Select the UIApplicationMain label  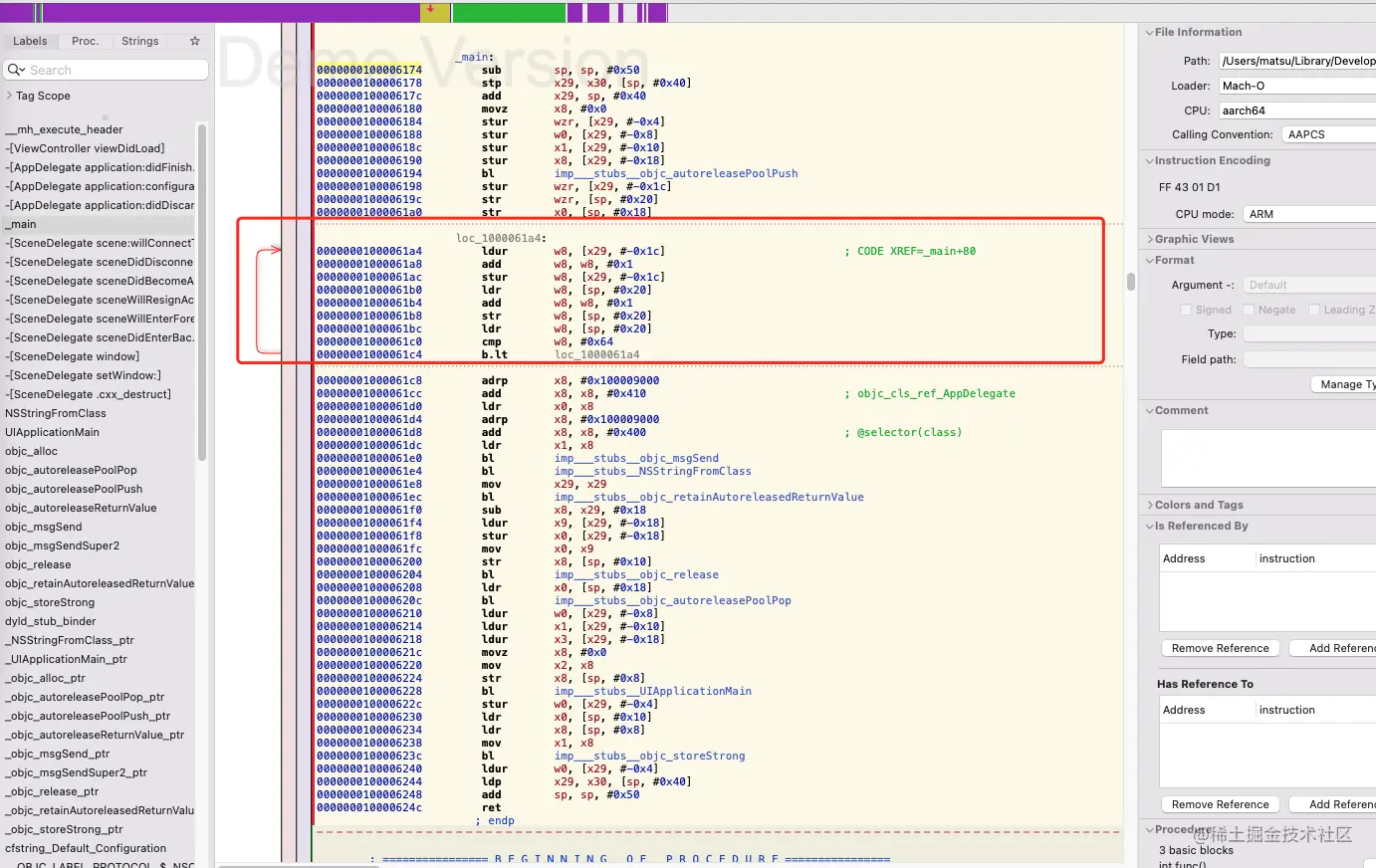tap(53, 432)
